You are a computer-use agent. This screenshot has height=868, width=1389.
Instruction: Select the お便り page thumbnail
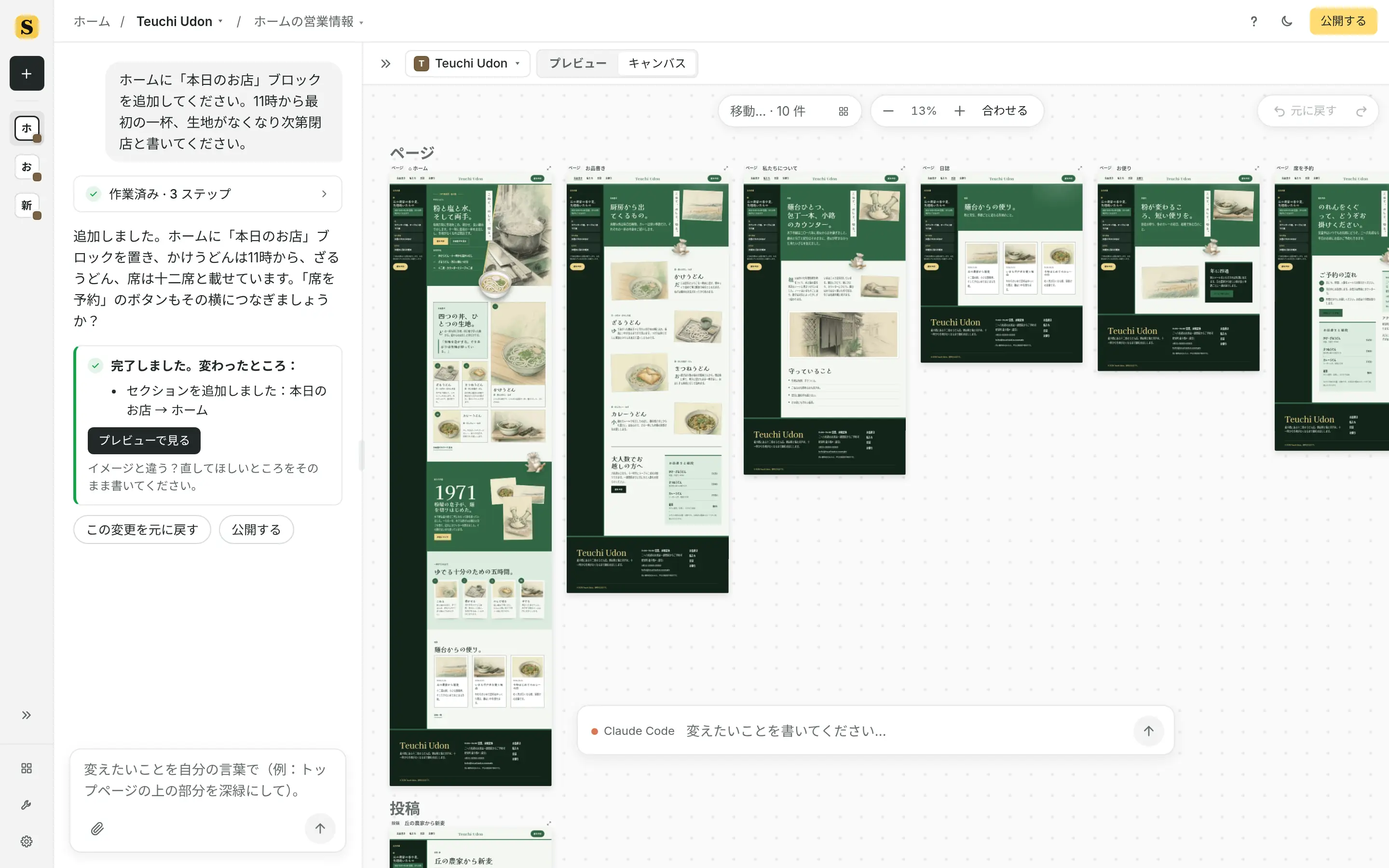pos(1178,272)
